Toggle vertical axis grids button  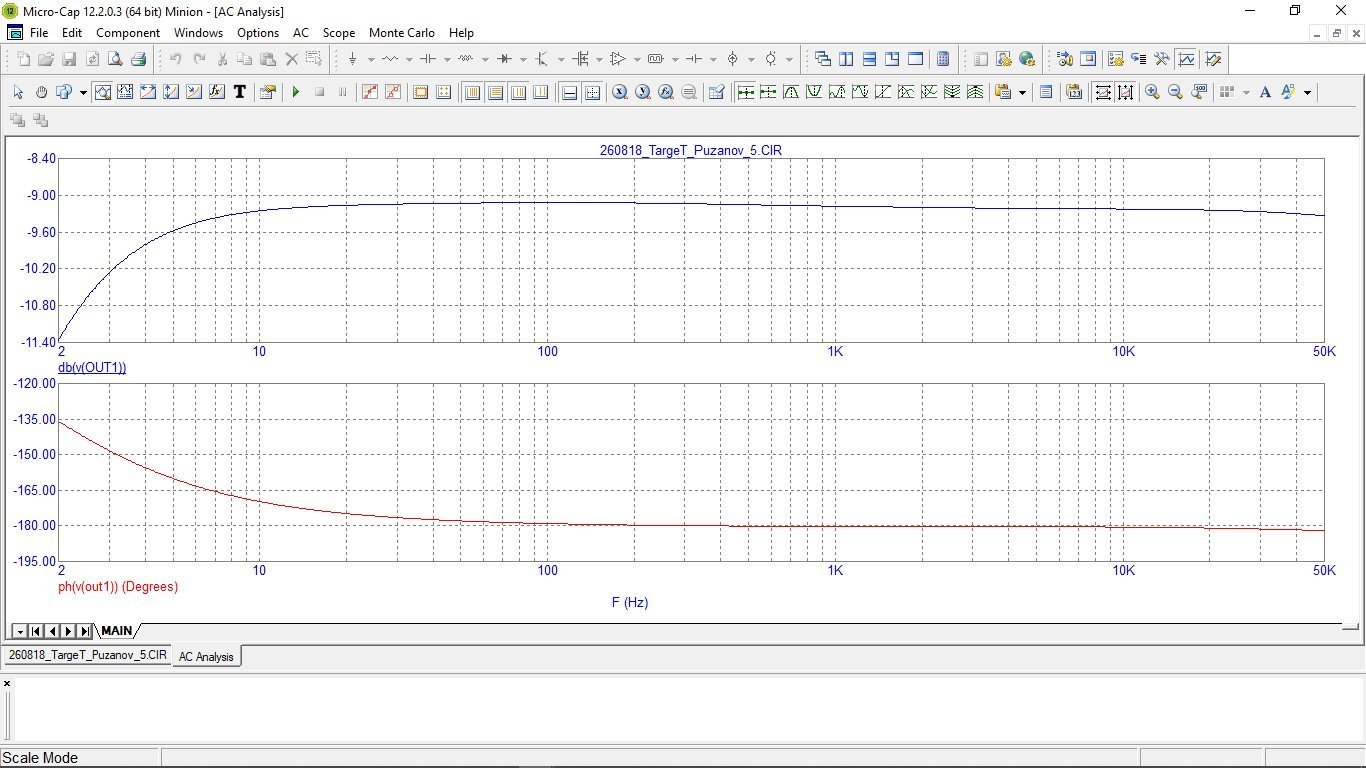495,92
